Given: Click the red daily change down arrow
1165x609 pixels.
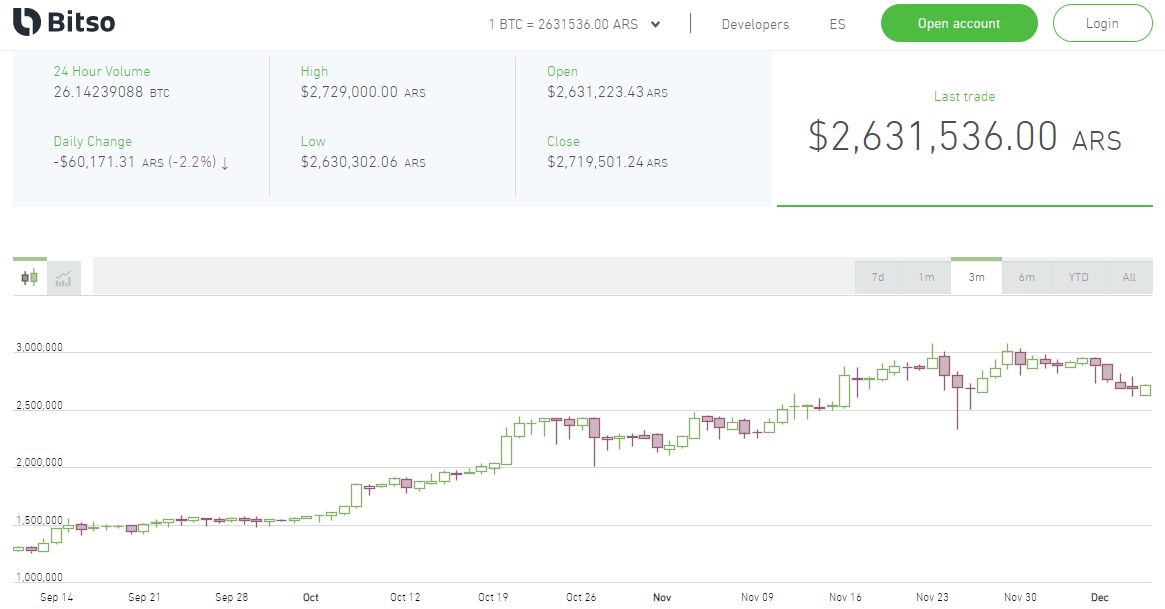Looking at the screenshot, I should click(x=225, y=163).
